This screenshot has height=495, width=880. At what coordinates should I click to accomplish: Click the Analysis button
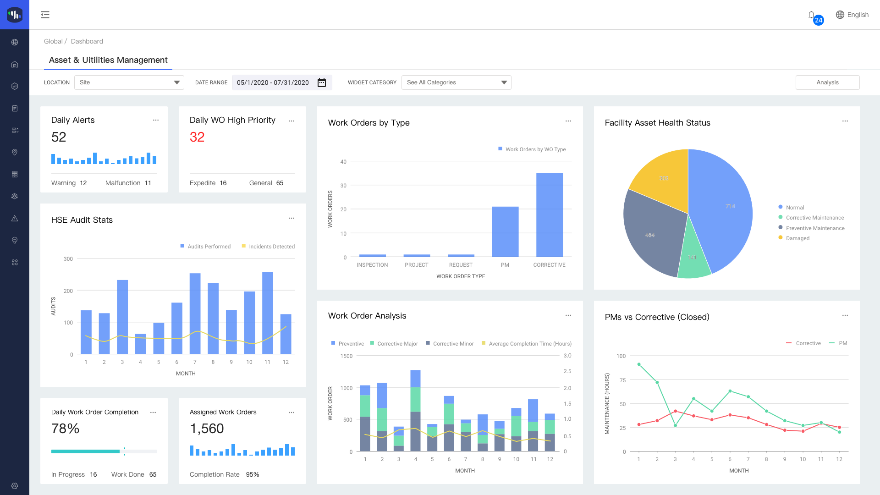827,82
